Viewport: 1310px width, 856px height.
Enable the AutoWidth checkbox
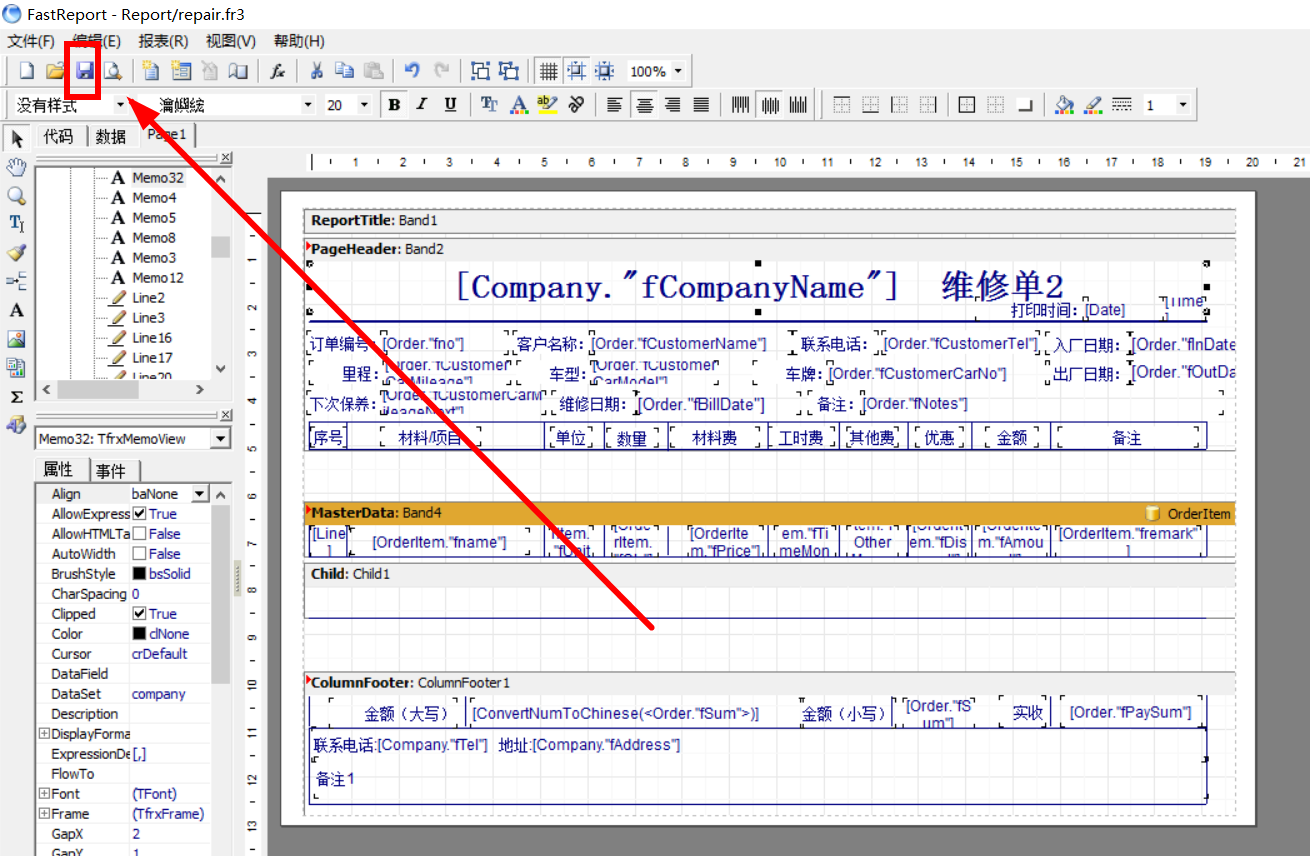point(140,554)
